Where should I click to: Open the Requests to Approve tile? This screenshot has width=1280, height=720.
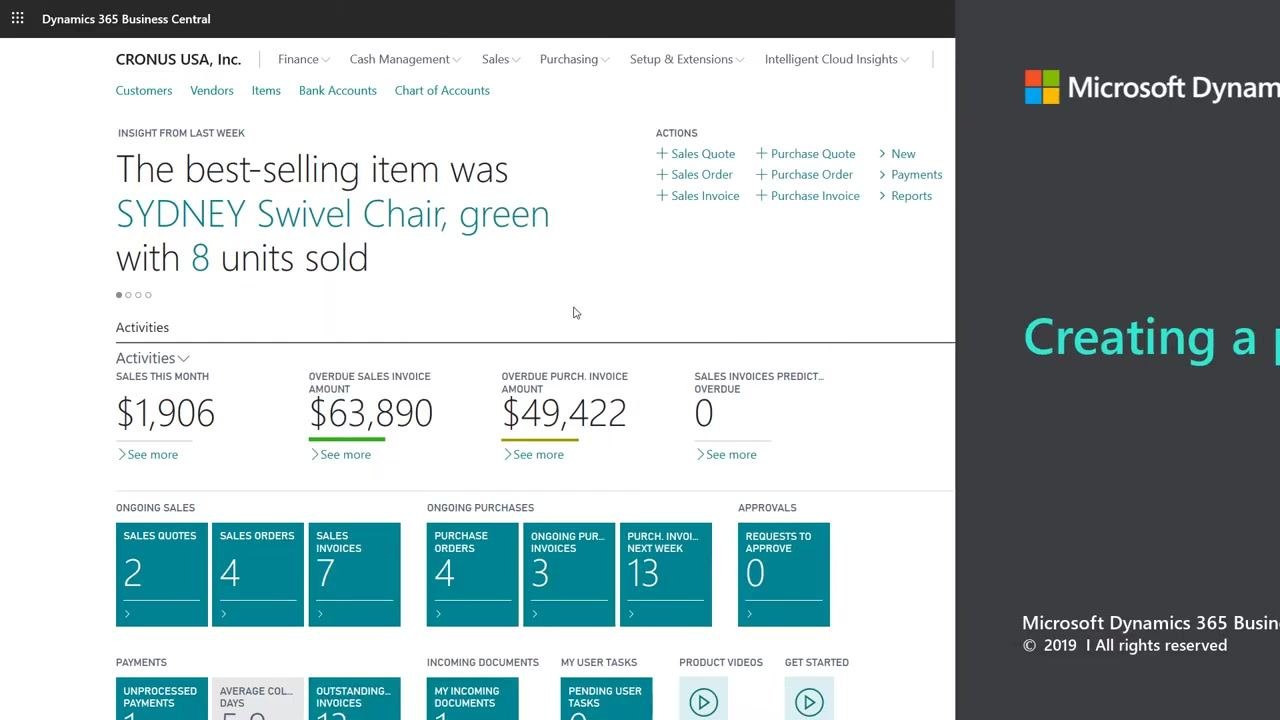click(x=784, y=575)
